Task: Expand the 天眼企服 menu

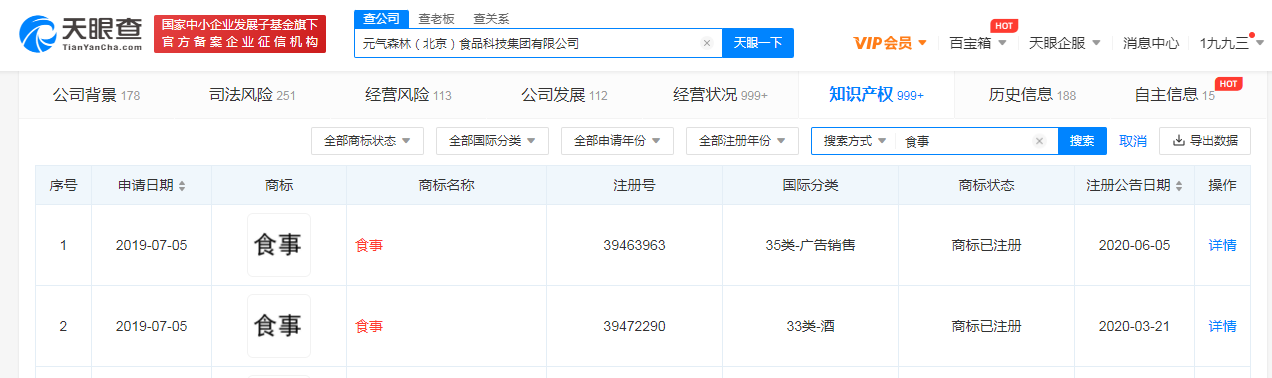Action: (x=1065, y=43)
